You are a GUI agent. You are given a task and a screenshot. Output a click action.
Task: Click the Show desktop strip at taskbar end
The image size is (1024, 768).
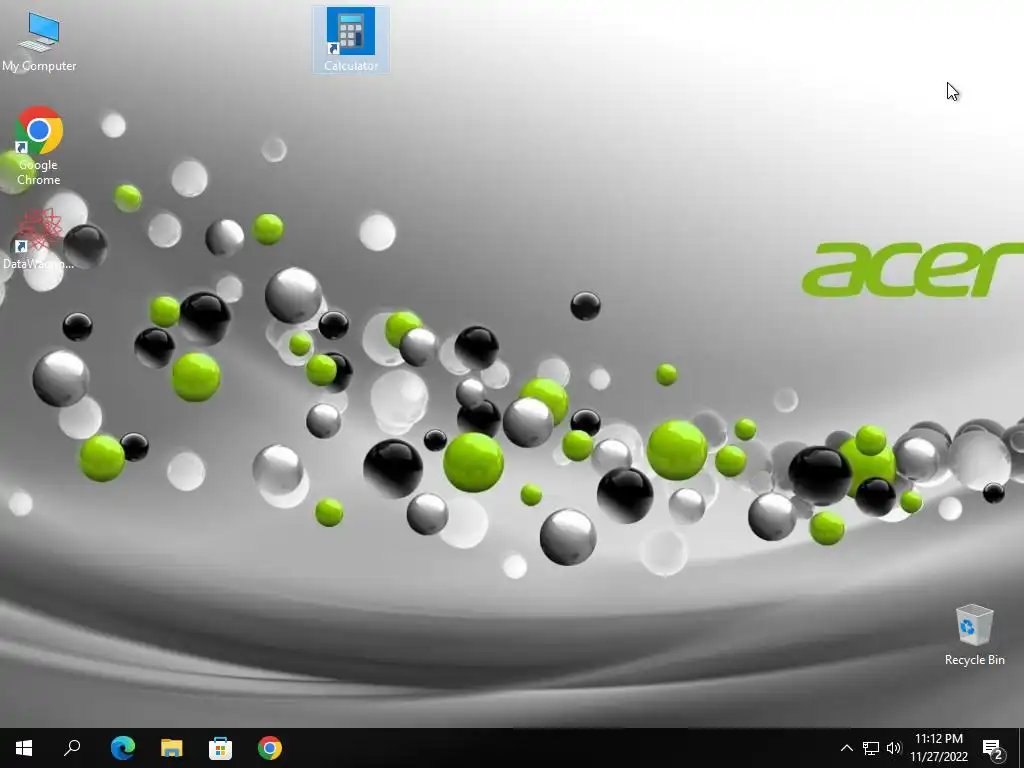pos(1020,748)
